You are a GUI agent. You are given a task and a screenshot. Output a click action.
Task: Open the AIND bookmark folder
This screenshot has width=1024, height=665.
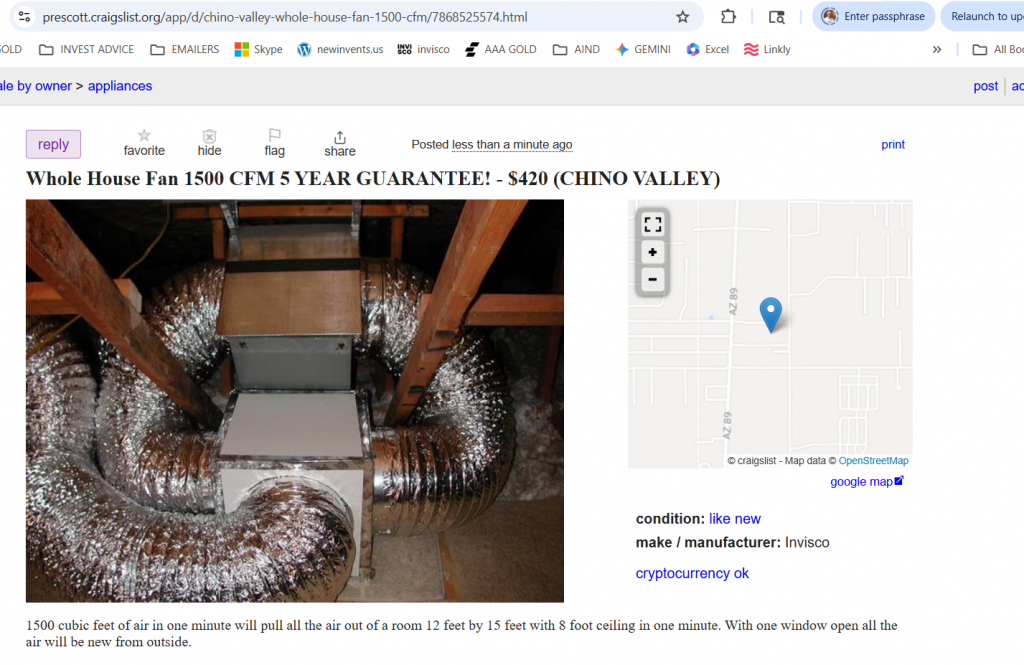(x=576, y=50)
